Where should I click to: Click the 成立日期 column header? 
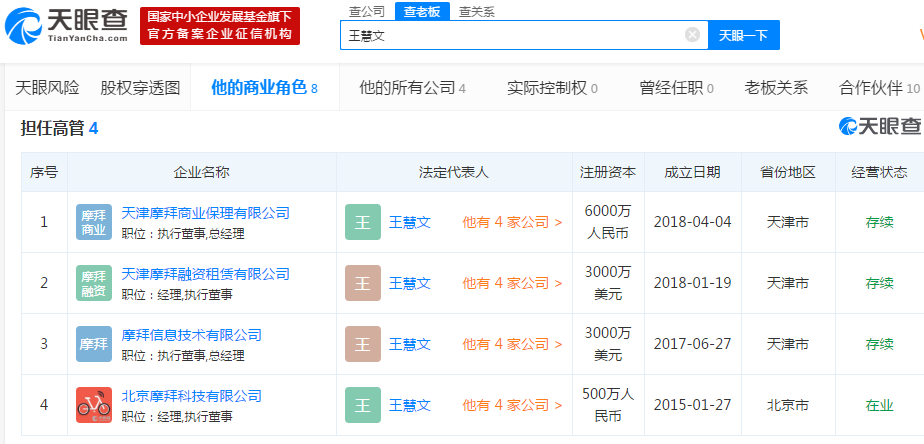pos(692,172)
